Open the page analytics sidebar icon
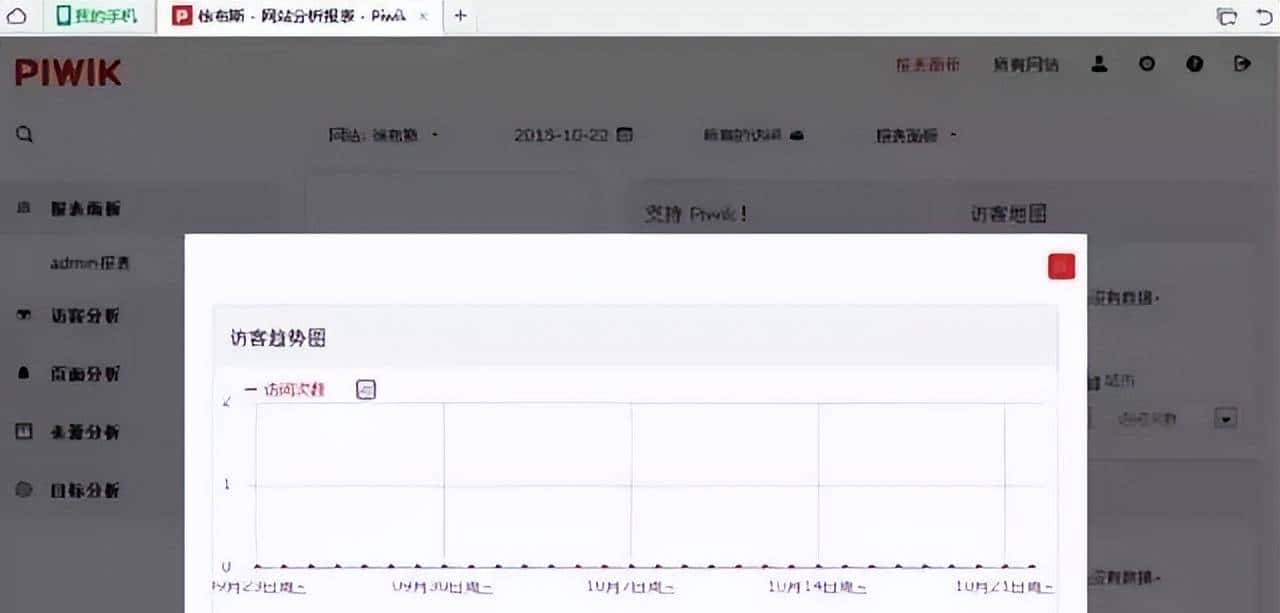Screen dimensions: 1280x613 coord(23,374)
